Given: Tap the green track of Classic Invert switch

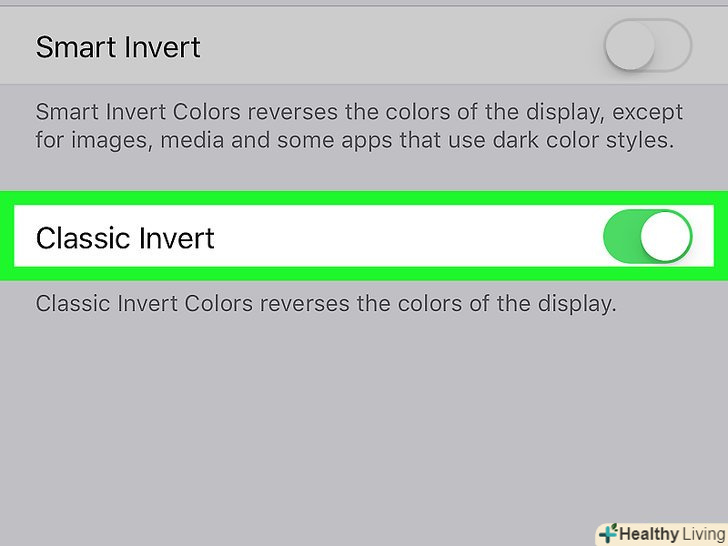Looking at the screenshot, I should [622, 238].
